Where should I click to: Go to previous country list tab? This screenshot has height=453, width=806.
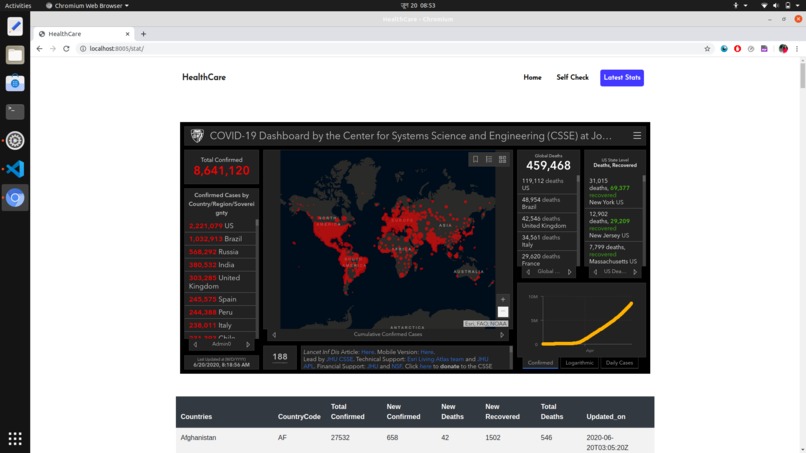coord(195,345)
